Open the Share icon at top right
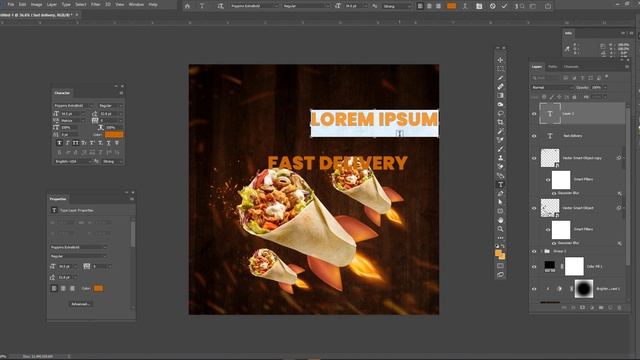 click(548, 6)
